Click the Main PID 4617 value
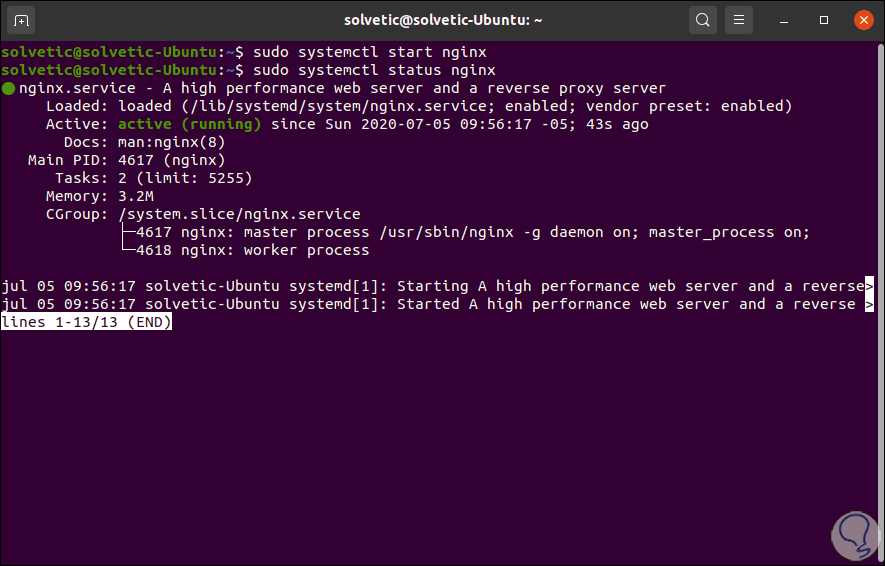Screen dimensions: 885x566 [172, 160]
